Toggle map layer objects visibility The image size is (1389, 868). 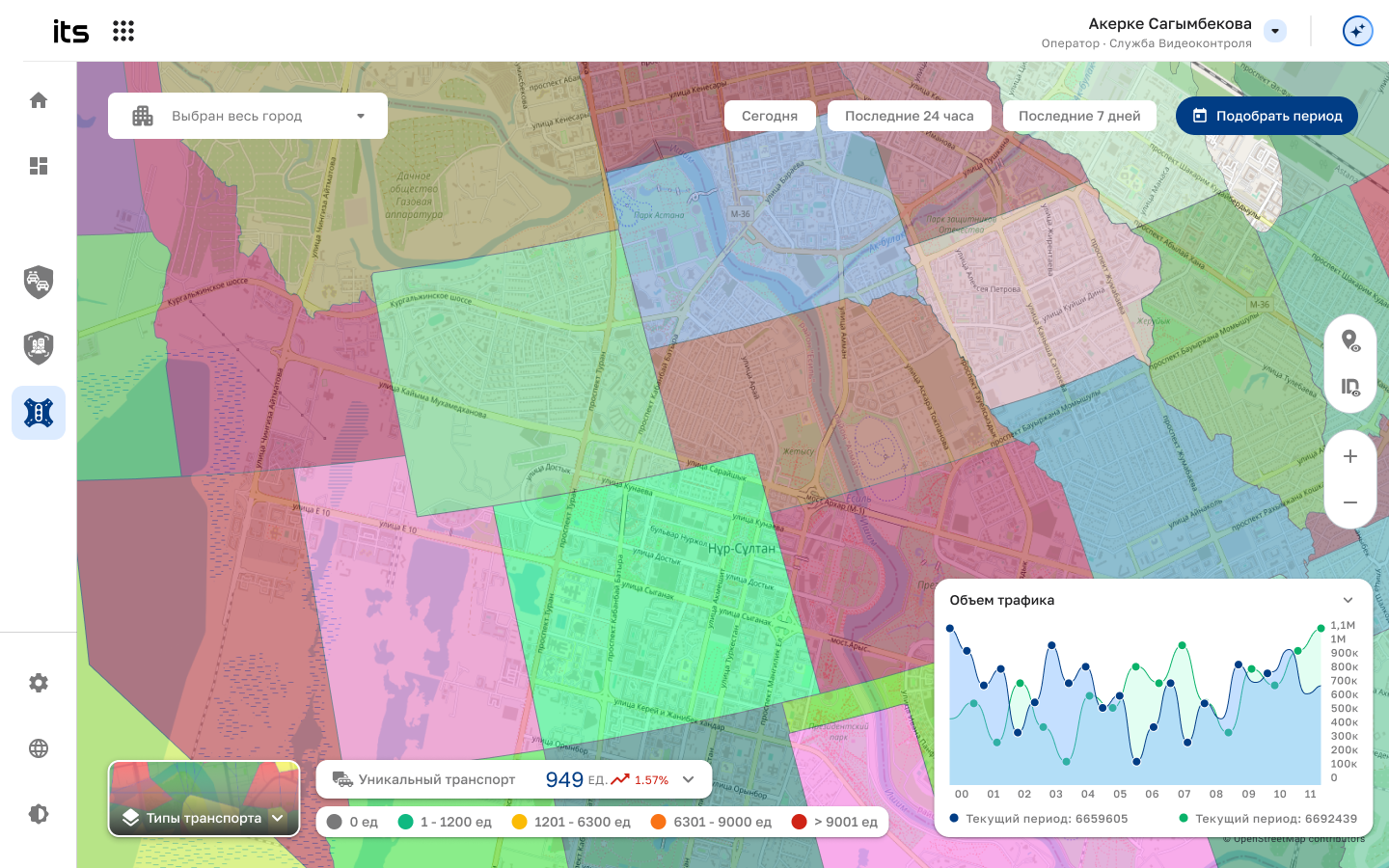pos(1349,387)
